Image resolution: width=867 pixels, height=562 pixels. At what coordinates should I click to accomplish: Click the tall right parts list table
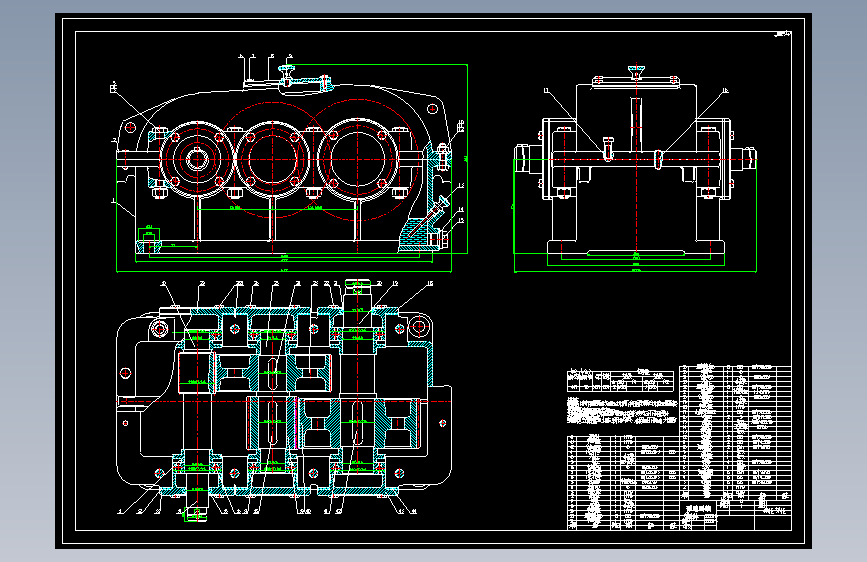click(735, 434)
